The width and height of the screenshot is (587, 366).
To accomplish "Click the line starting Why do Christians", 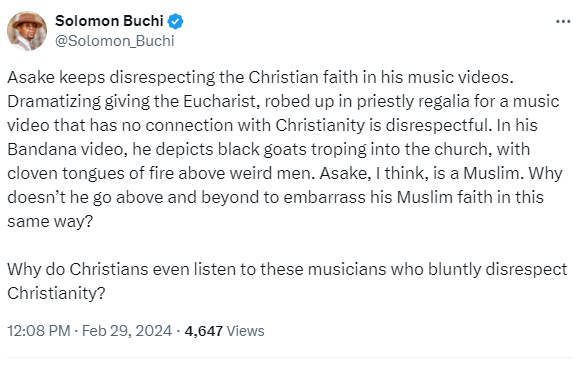I will coord(287,269).
